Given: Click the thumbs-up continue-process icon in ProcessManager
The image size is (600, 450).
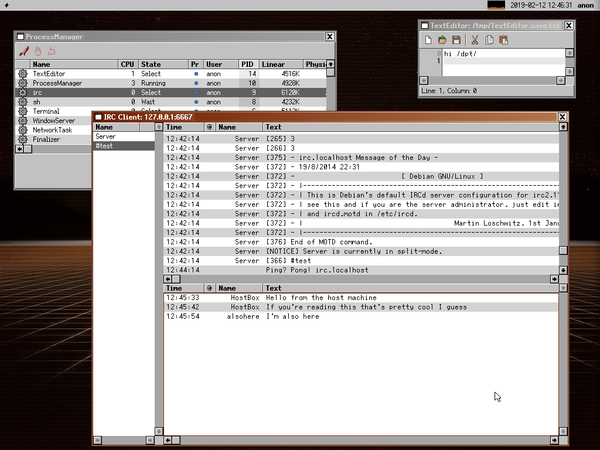Looking at the screenshot, I should click(51, 51).
